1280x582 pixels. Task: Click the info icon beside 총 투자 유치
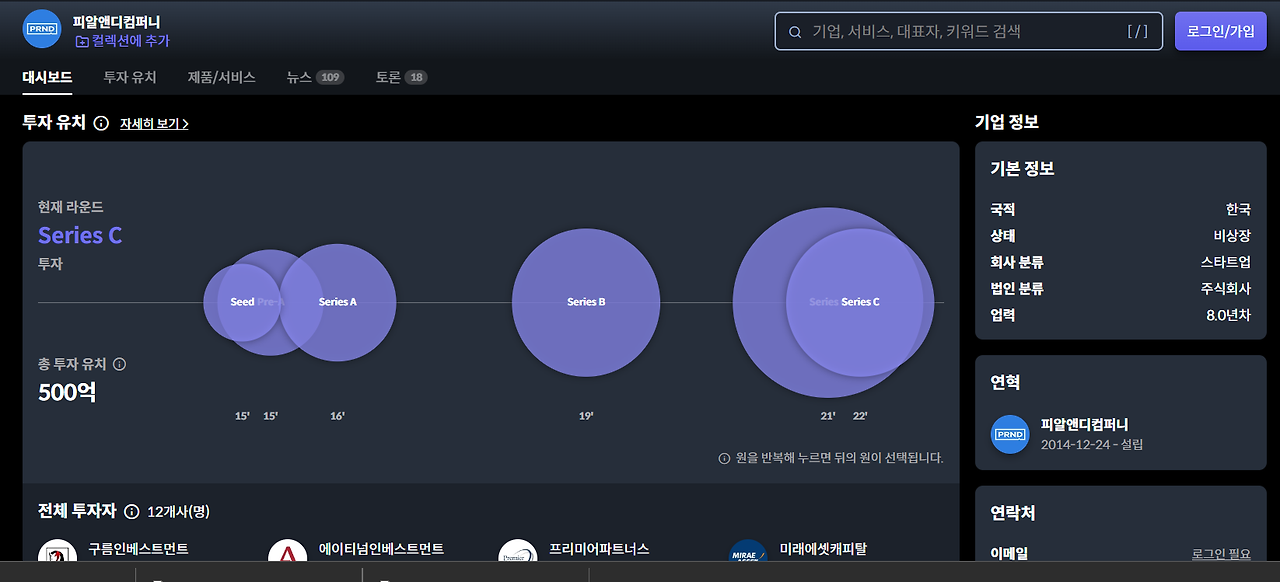point(118,365)
